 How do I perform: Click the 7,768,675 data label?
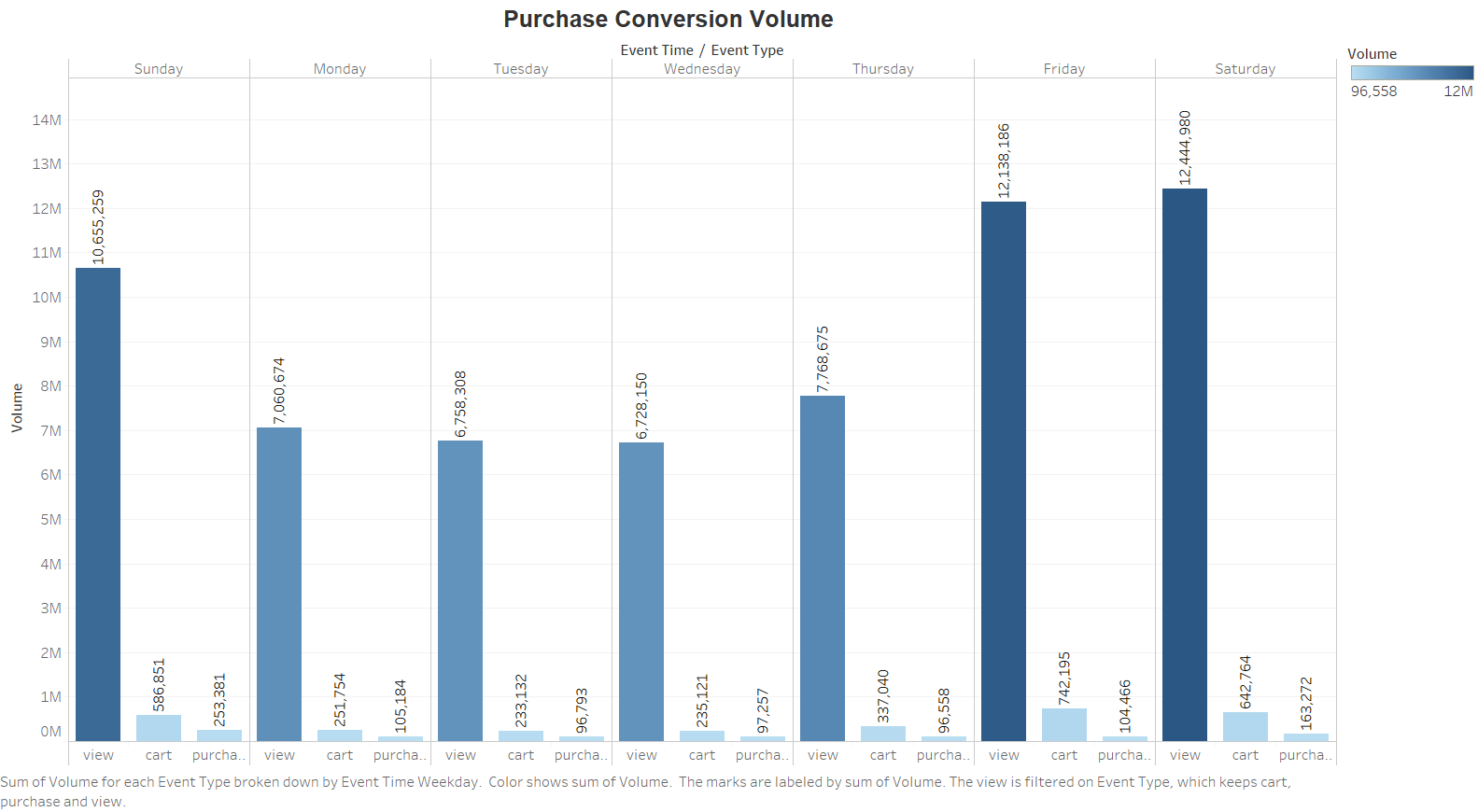pos(823,359)
